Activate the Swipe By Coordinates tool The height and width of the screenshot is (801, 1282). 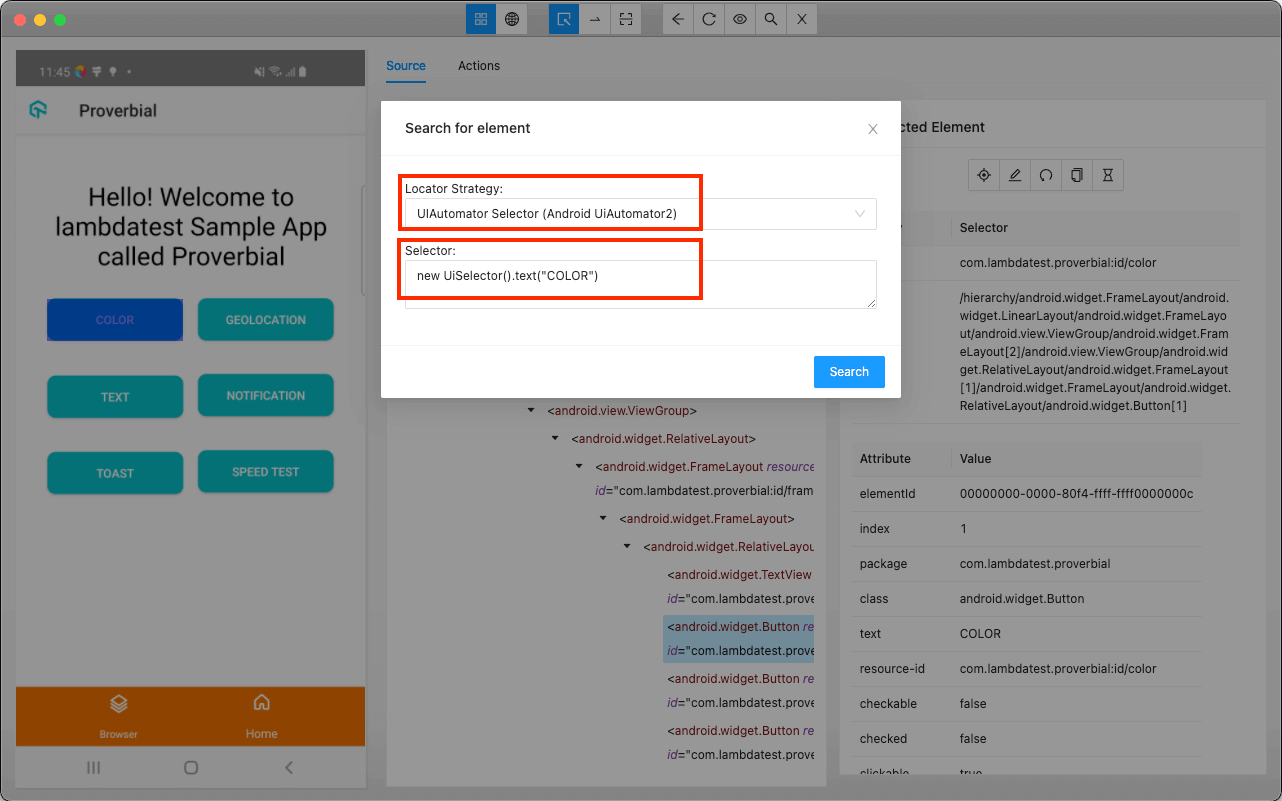[x=595, y=18]
